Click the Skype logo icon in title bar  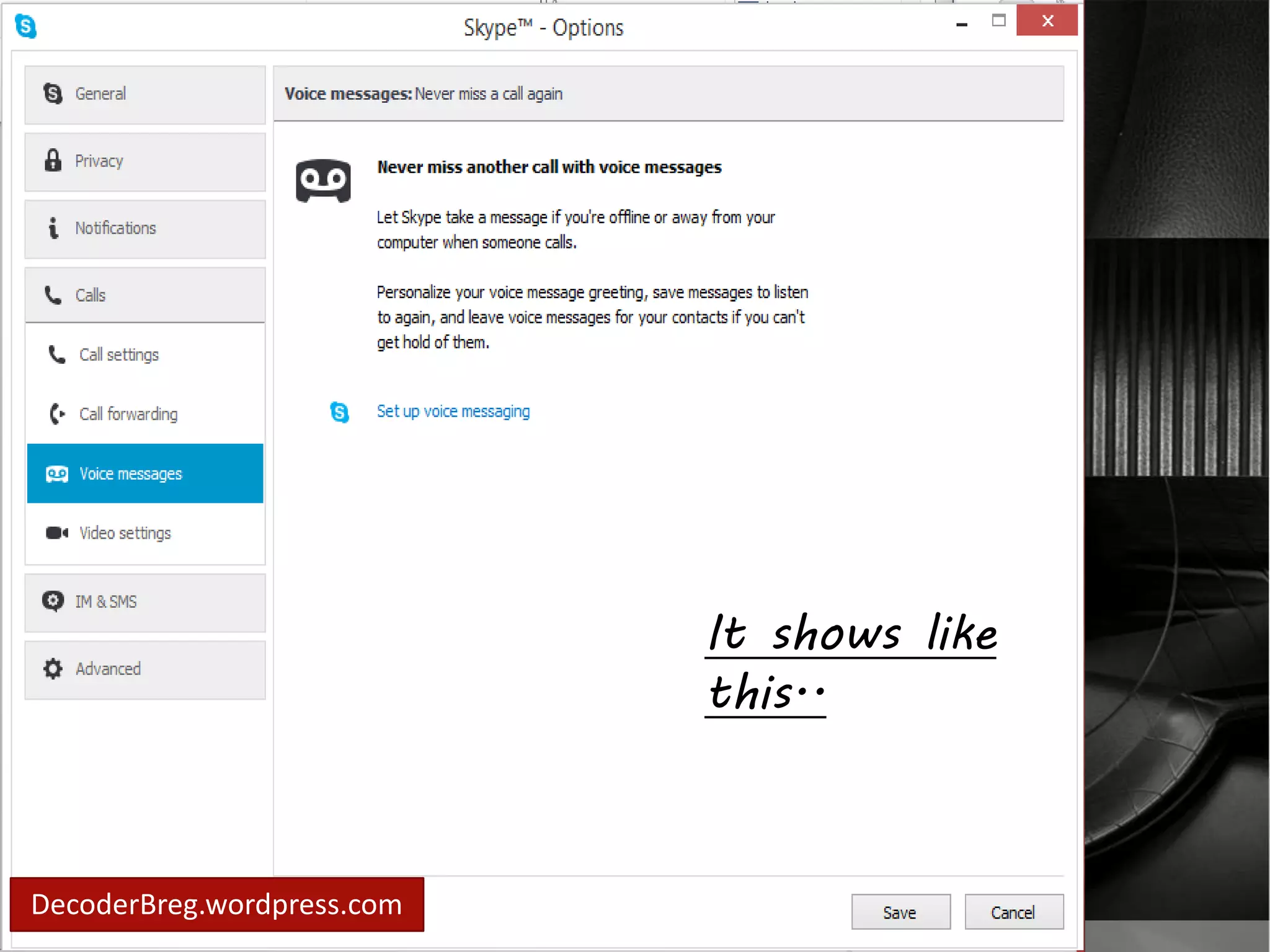[25, 26]
